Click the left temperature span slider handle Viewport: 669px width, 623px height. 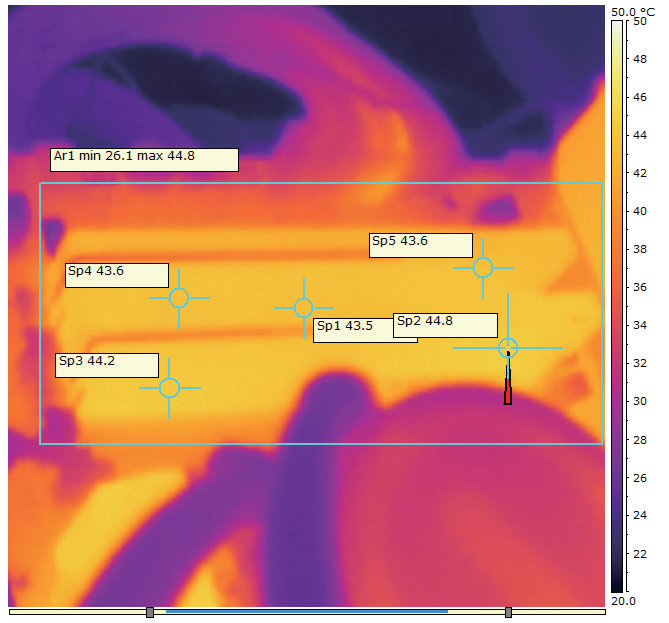coord(150,612)
